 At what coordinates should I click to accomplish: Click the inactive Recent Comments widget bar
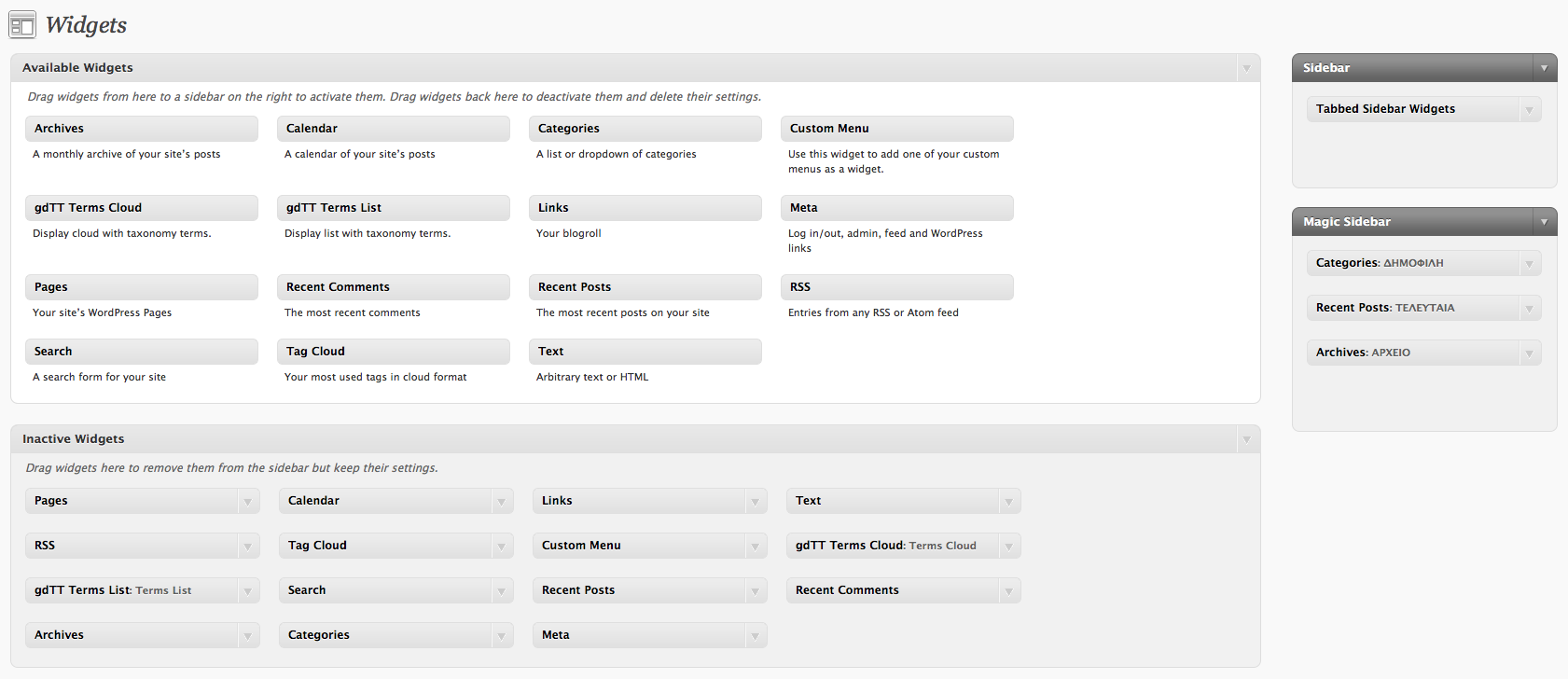(x=891, y=590)
